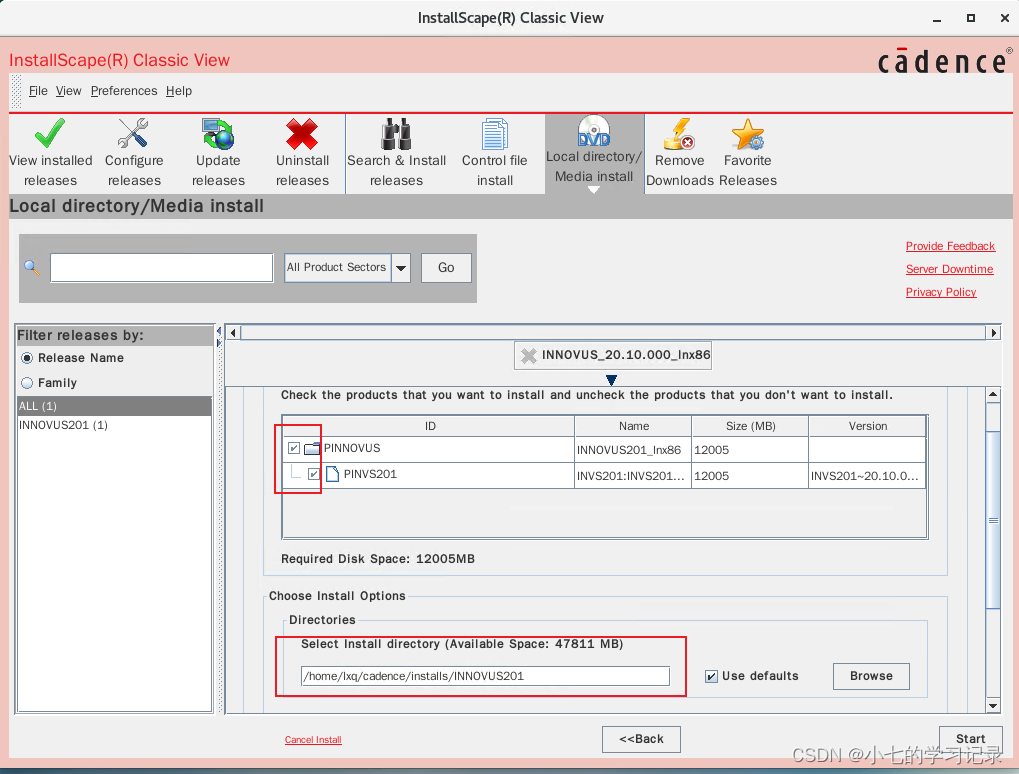Open the Help menu
The image size is (1019, 774).
pos(179,91)
